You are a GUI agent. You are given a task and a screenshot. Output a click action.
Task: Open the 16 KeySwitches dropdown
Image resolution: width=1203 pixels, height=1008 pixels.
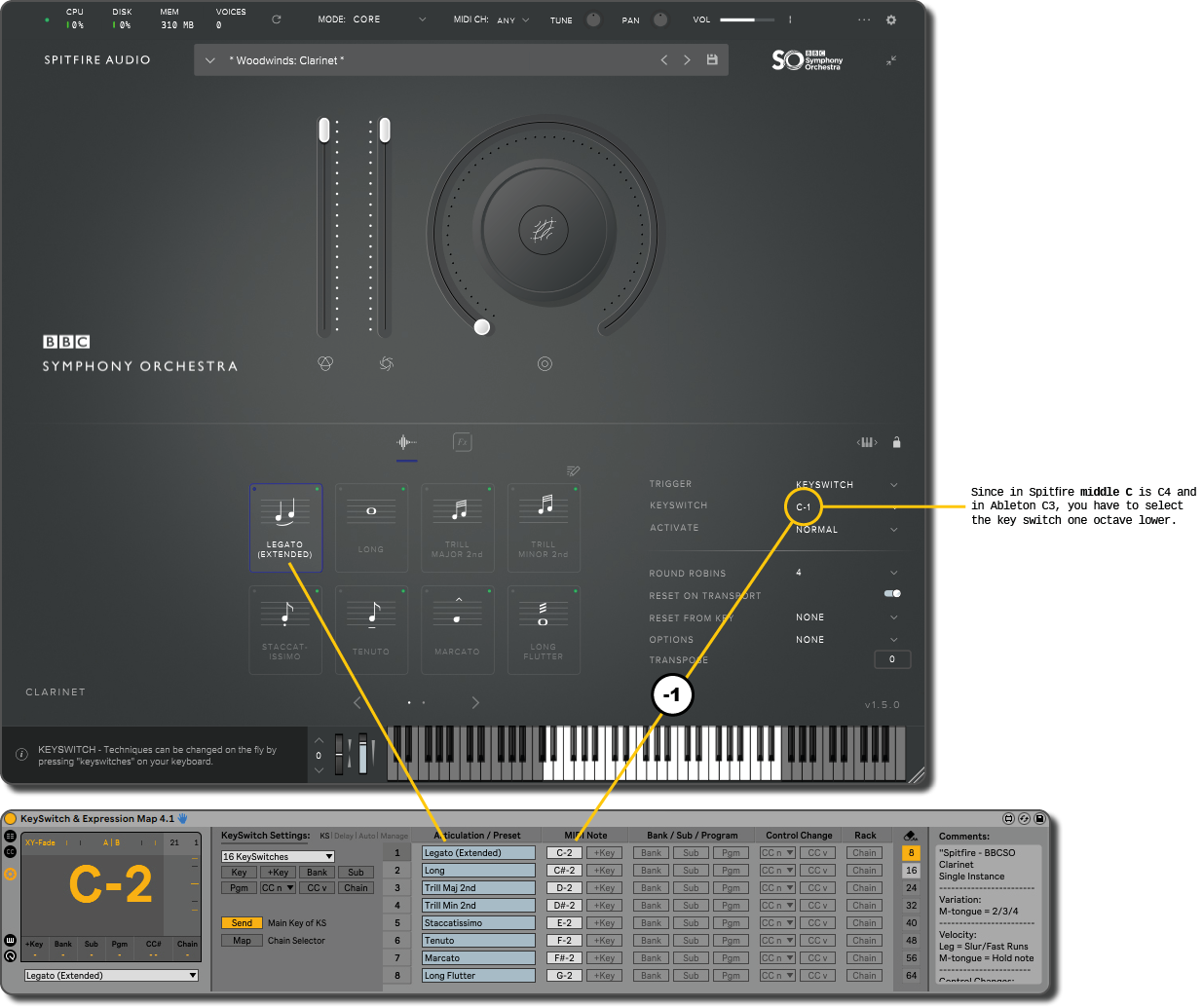tap(278, 856)
